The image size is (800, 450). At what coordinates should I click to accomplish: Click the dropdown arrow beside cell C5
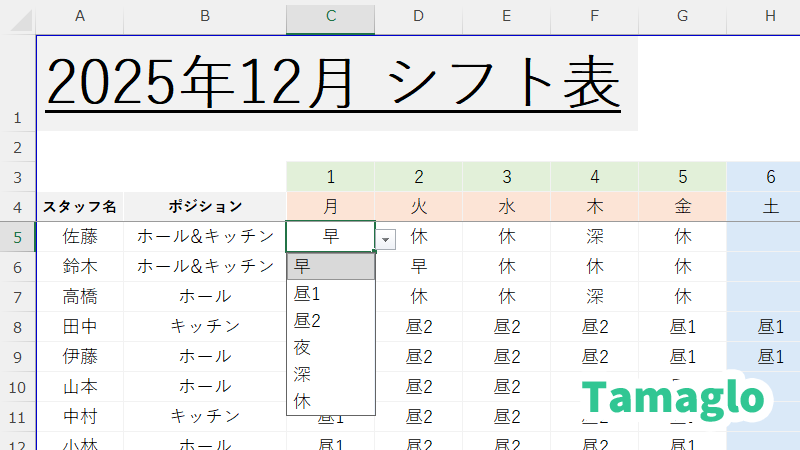click(387, 238)
